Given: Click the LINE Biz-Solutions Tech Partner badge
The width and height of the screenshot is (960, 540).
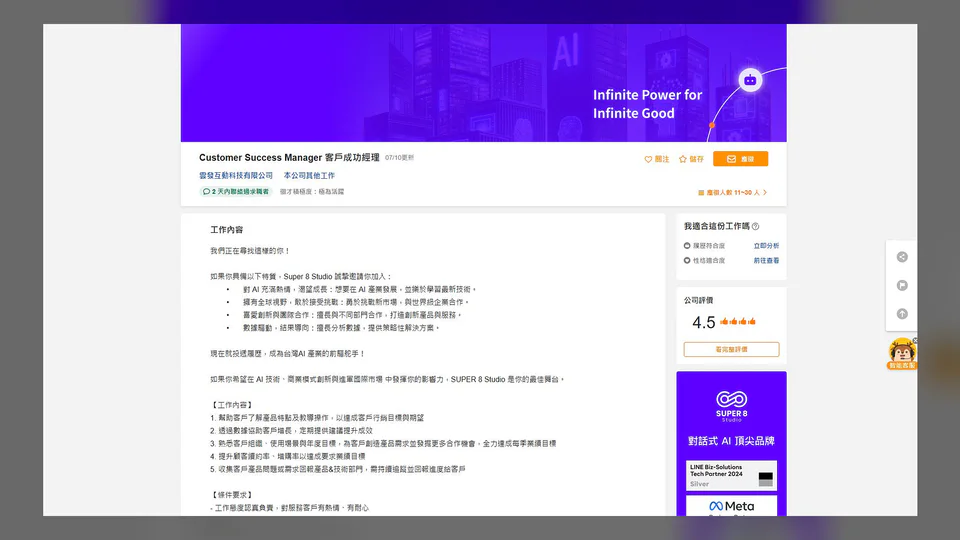Looking at the screenshot, I should pos(731,476).
